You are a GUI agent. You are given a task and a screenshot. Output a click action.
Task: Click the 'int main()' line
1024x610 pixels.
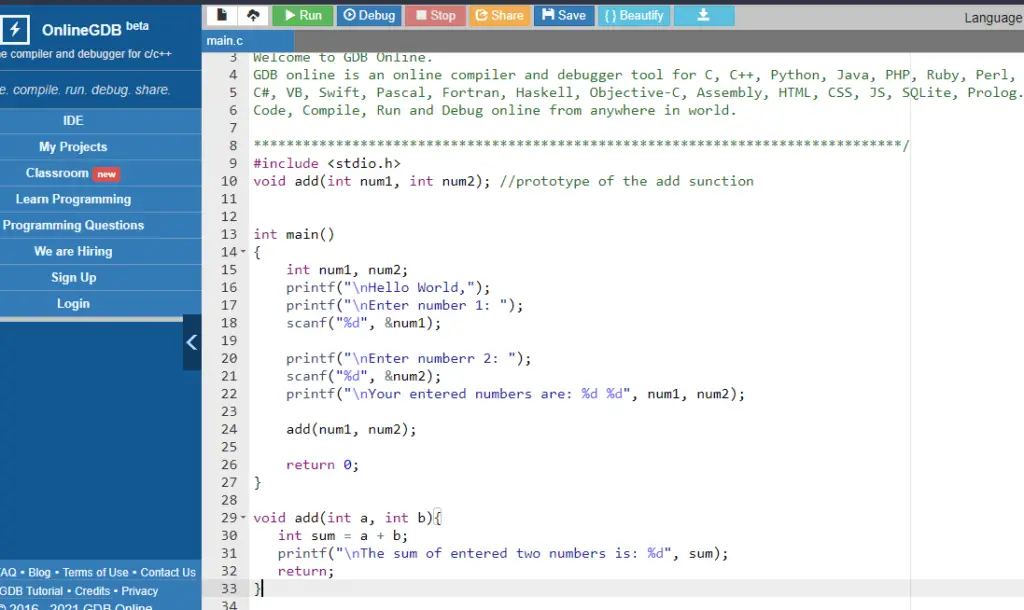pyautogui.click(x=294, y=234)
